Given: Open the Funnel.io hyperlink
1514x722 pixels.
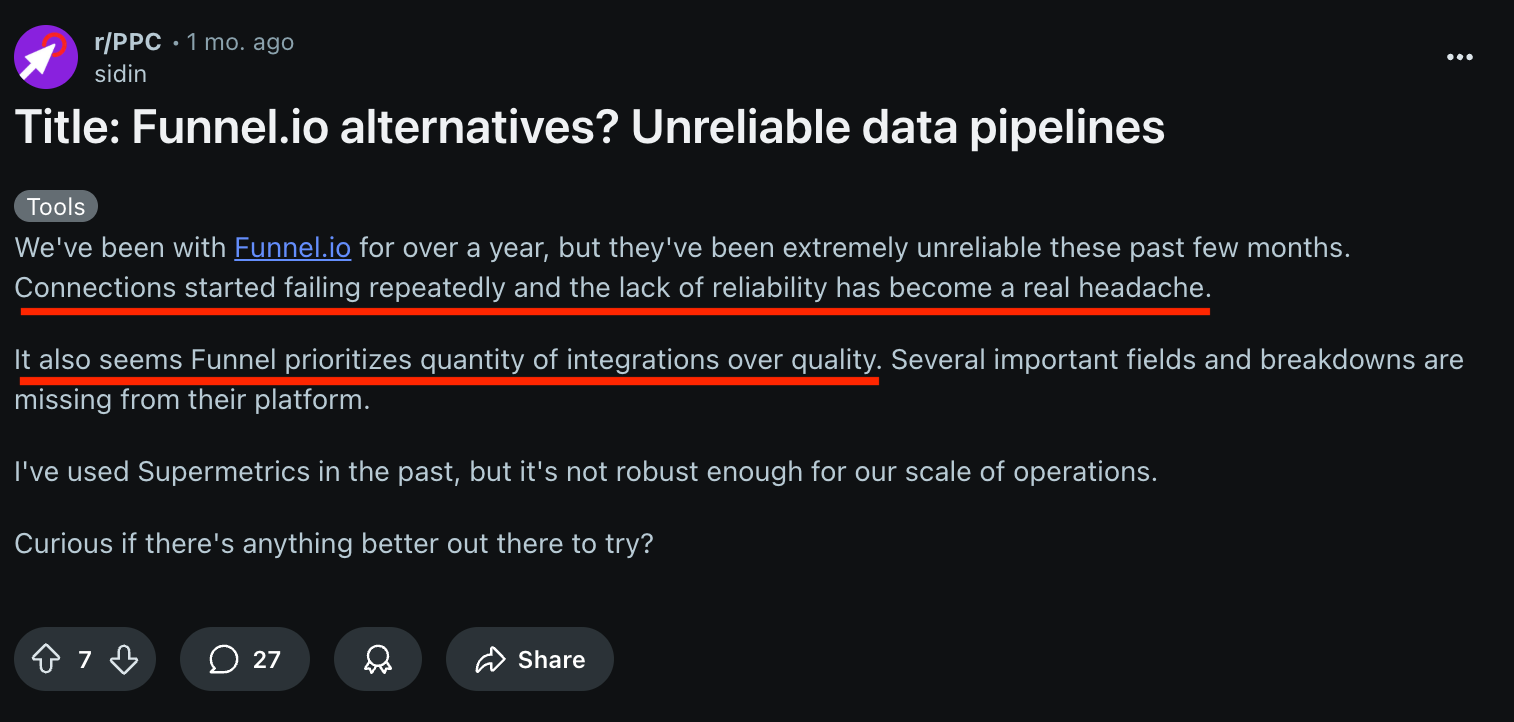Looking at the screenshot, I should [292, 247].
